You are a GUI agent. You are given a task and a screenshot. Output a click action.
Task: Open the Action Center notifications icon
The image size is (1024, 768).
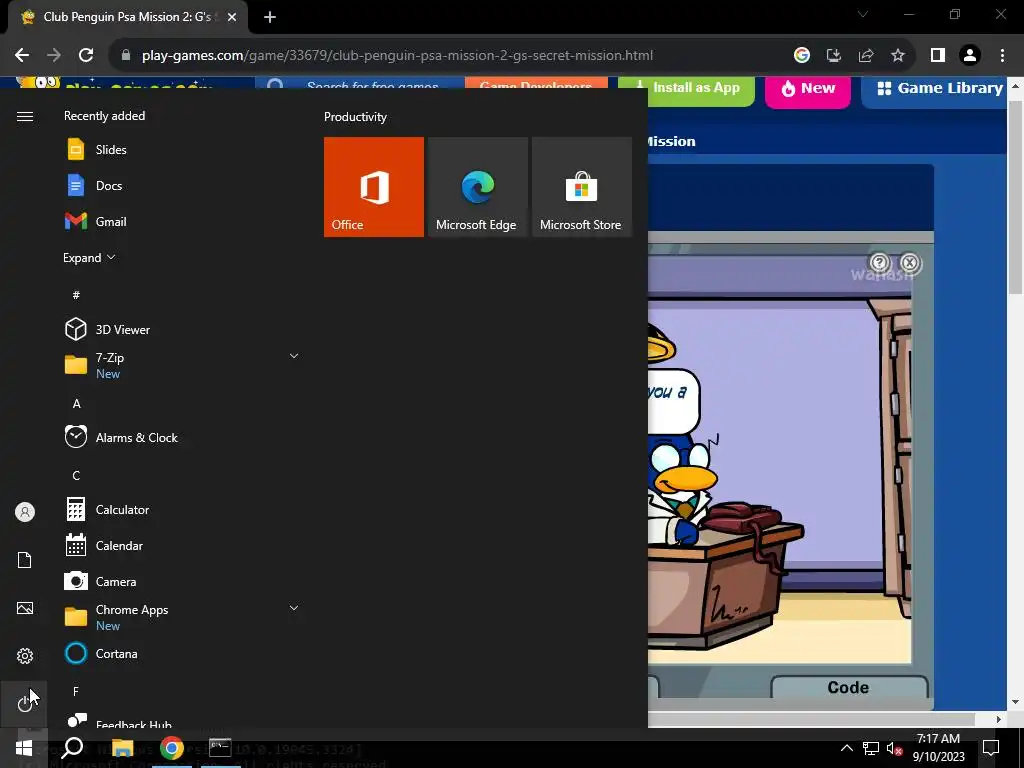(991, 748)
